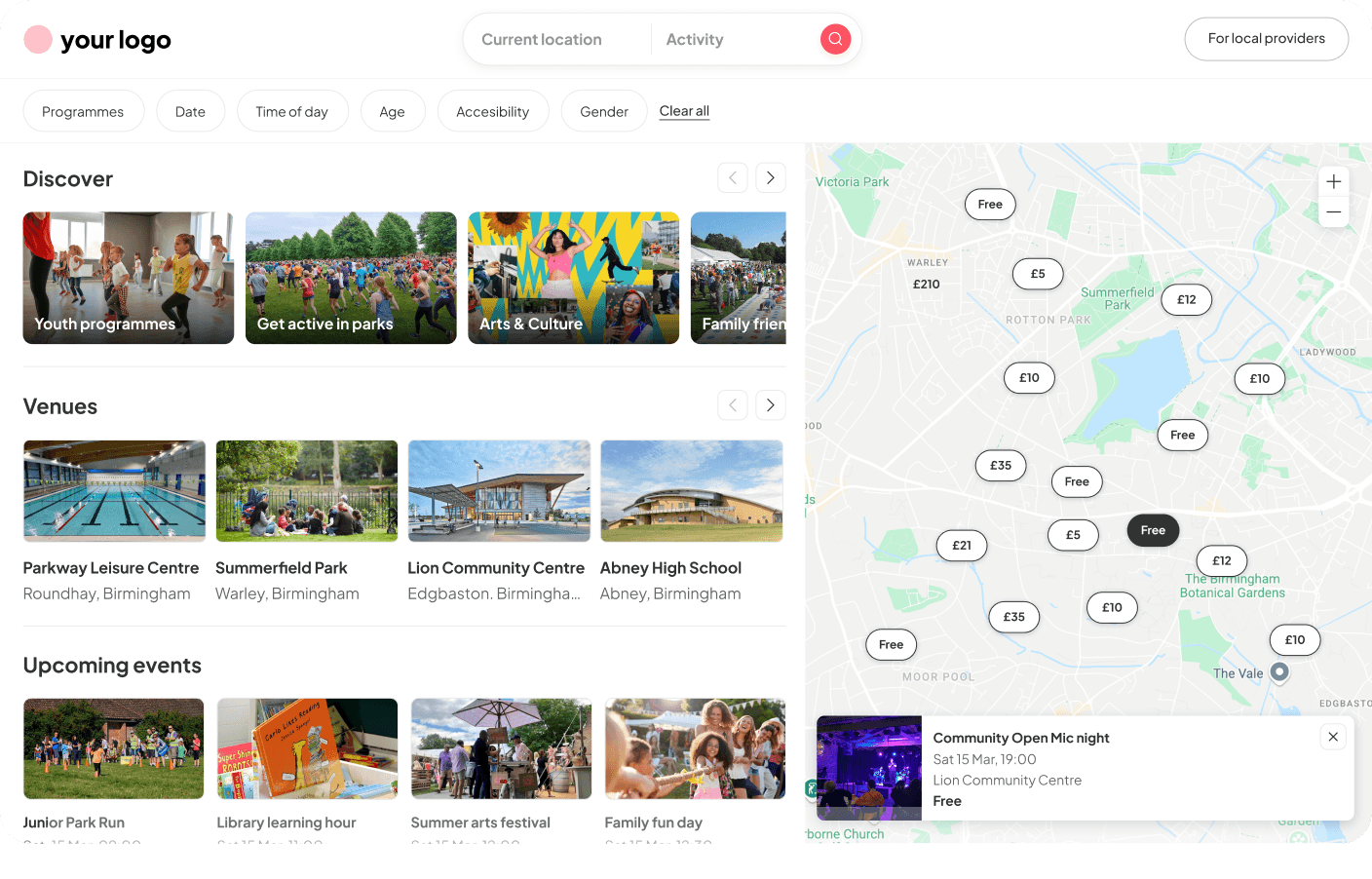Select the £21 map marker

pos(962,546)
